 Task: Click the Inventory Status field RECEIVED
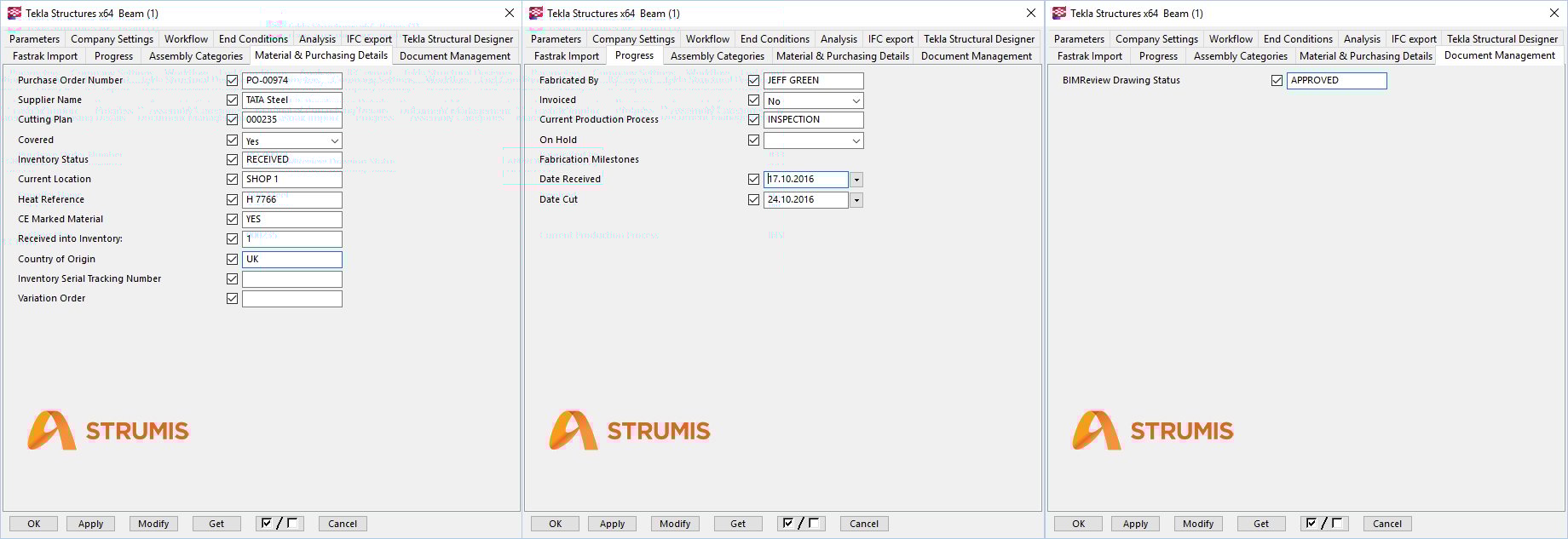(x=292, y=159)
